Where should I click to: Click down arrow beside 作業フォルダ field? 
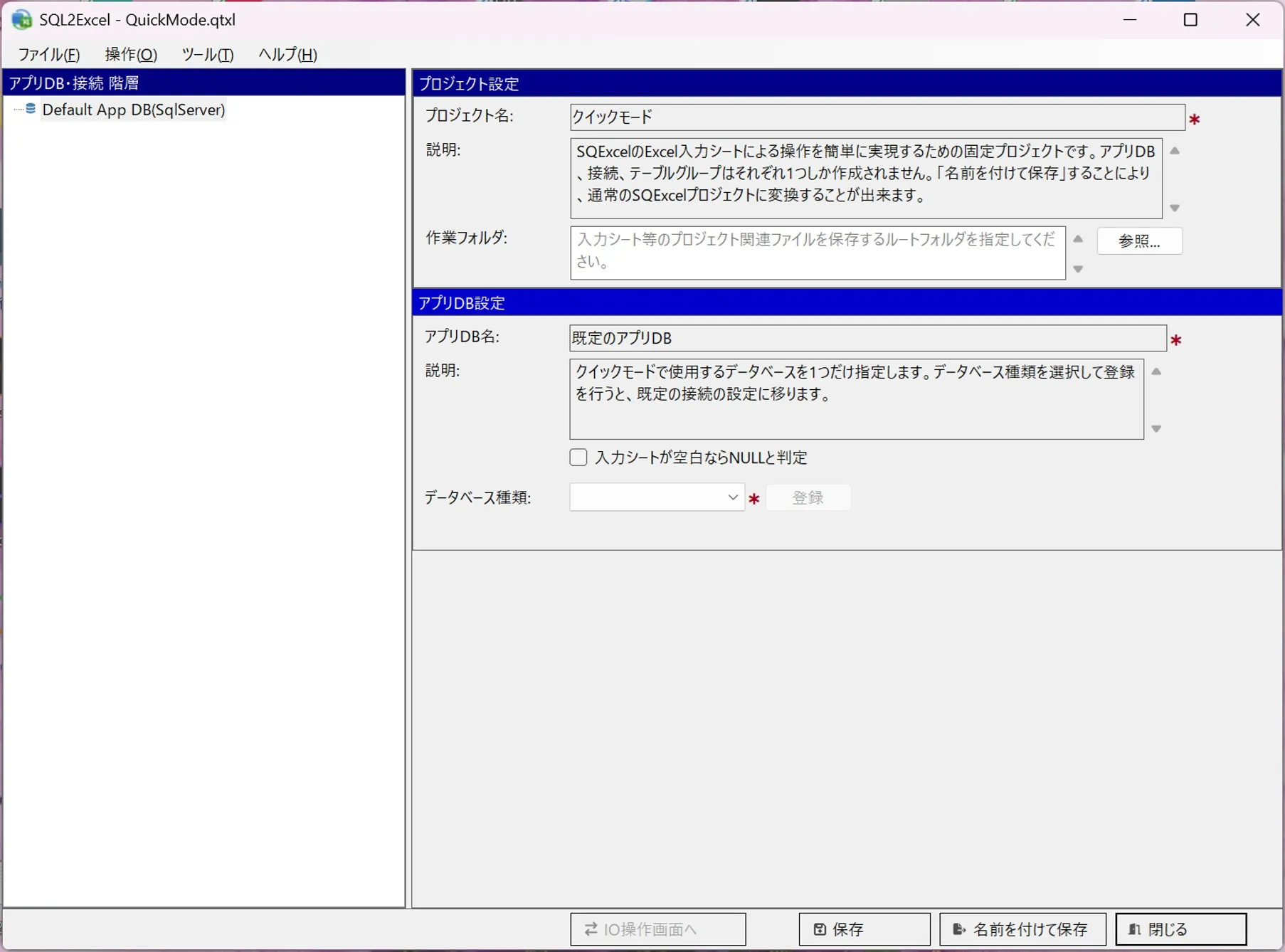coord(1078,269)
